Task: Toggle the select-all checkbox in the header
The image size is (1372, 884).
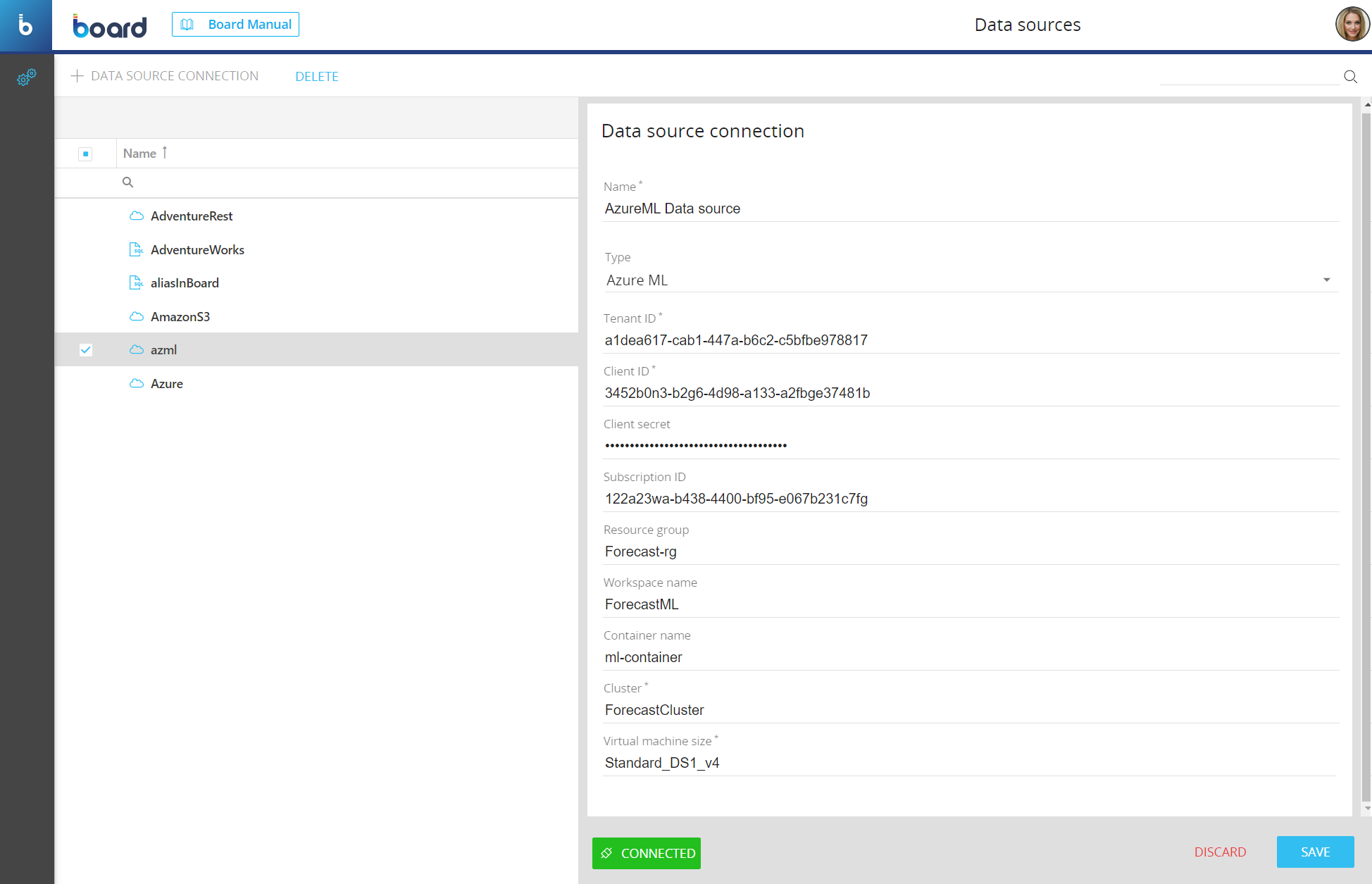Action: [x=85, y=154]
